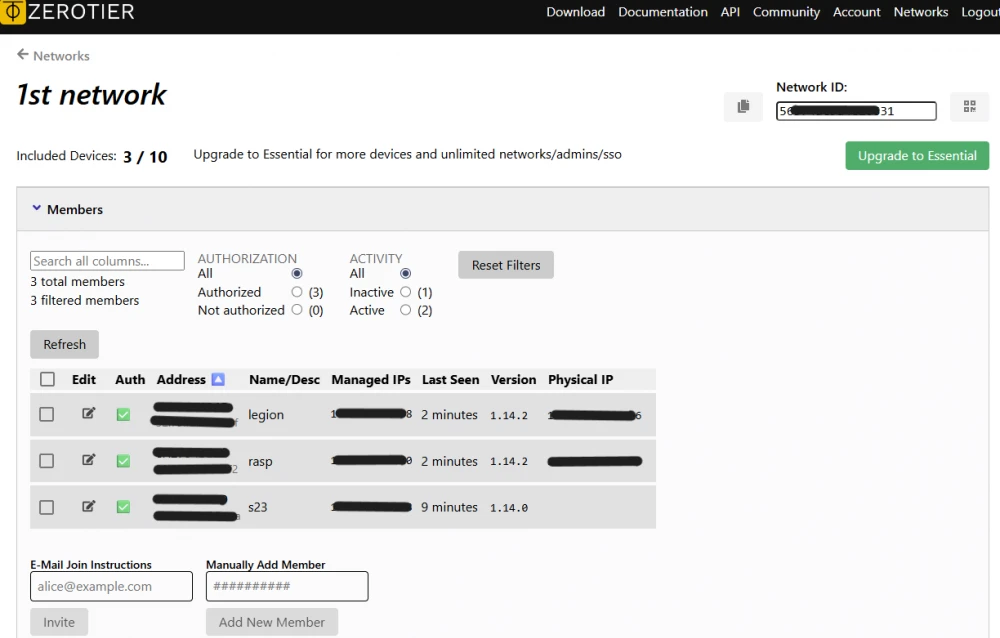Select the checkbox on the legion row
1000x638 pixels.
point(46,413)
